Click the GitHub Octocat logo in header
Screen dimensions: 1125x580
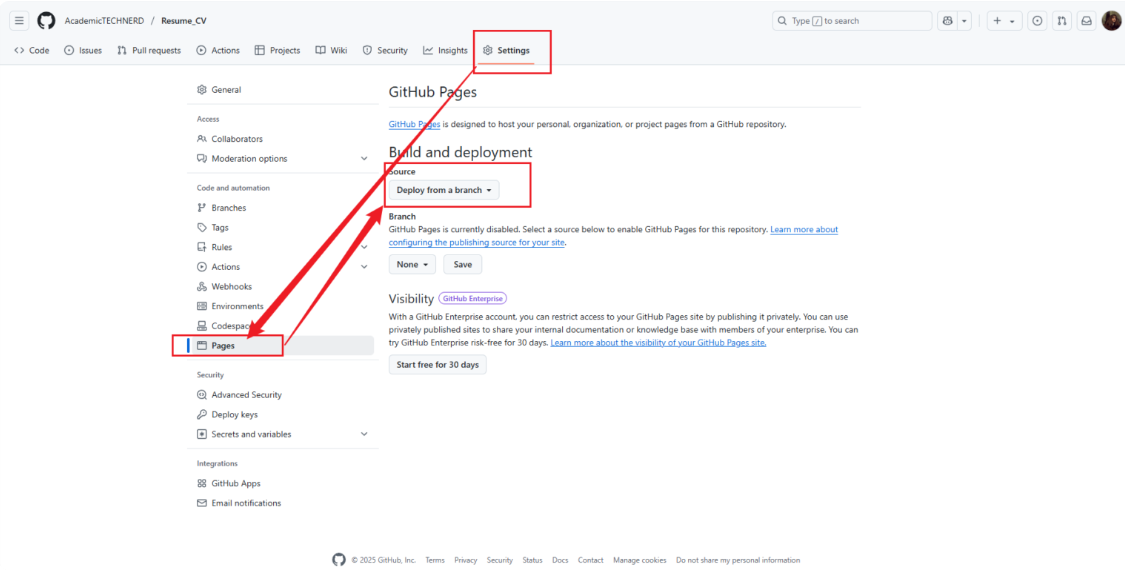(x=46, y=21)
